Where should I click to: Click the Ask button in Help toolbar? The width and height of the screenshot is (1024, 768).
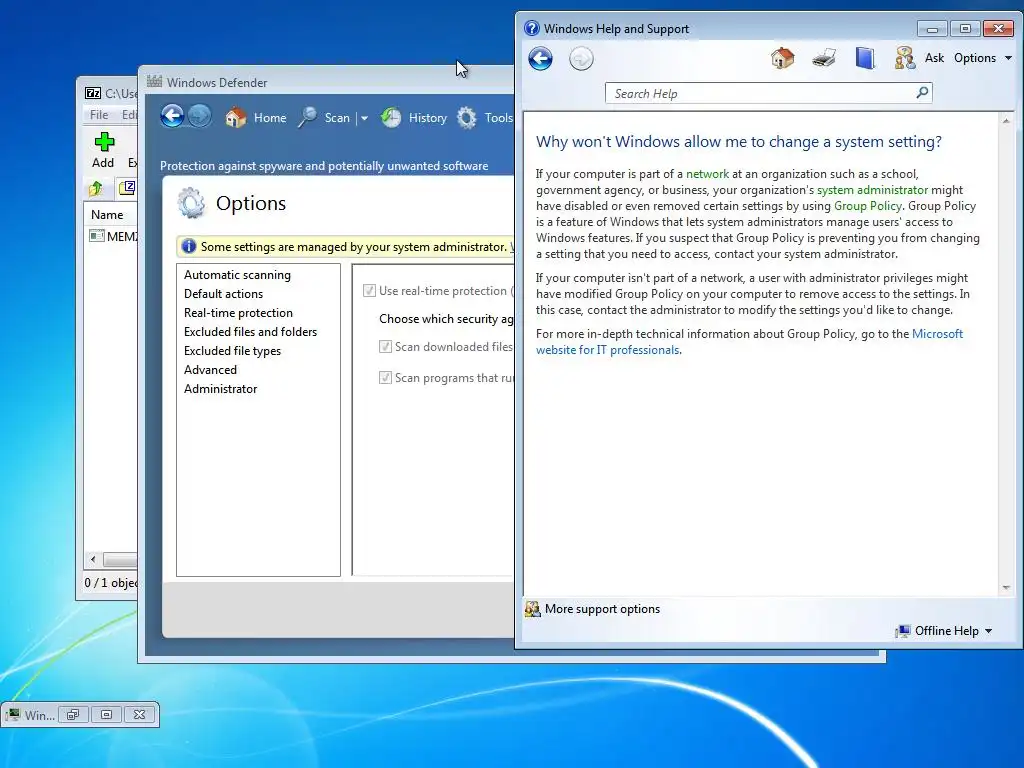(934, 58)
